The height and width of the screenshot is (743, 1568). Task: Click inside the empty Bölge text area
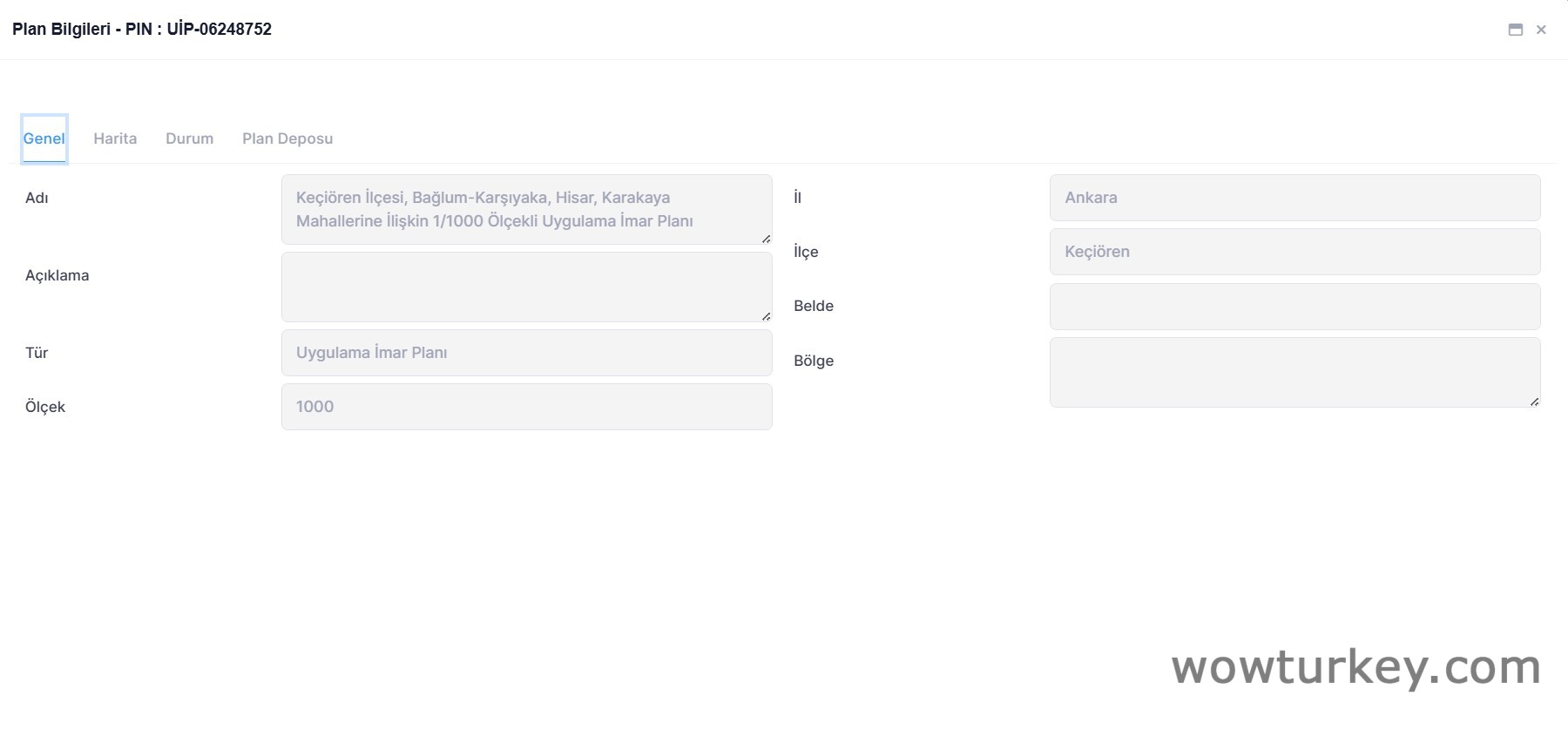(x=1294, y=372)
